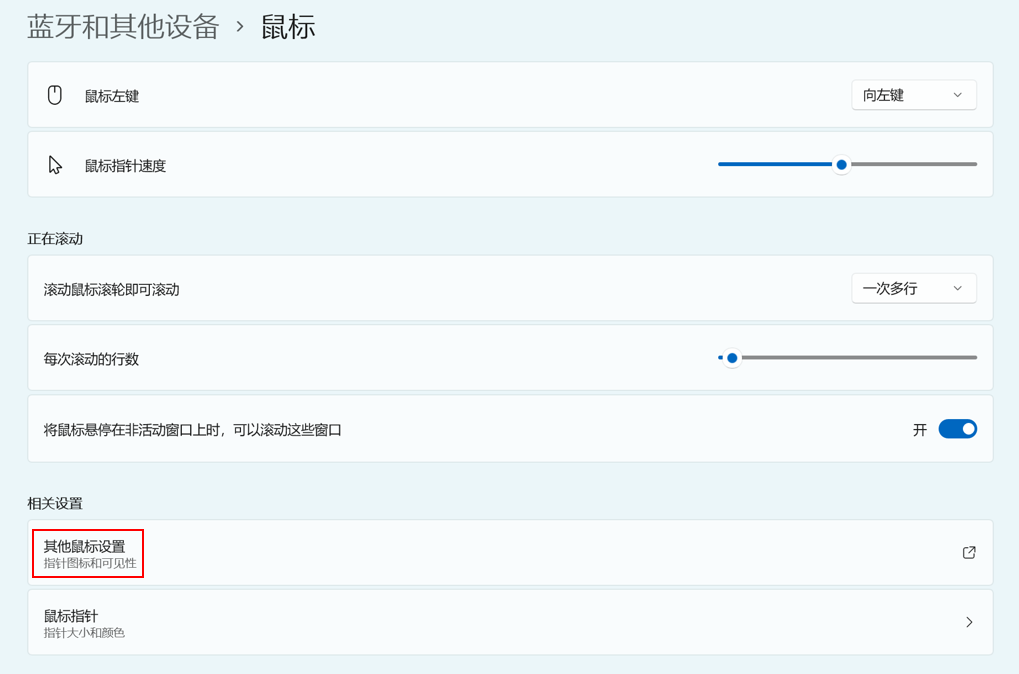Click the mouse icon beside 鼠标左键
Screen dimensions: 1019x674
pyautogui.click(x=55, y=95)
